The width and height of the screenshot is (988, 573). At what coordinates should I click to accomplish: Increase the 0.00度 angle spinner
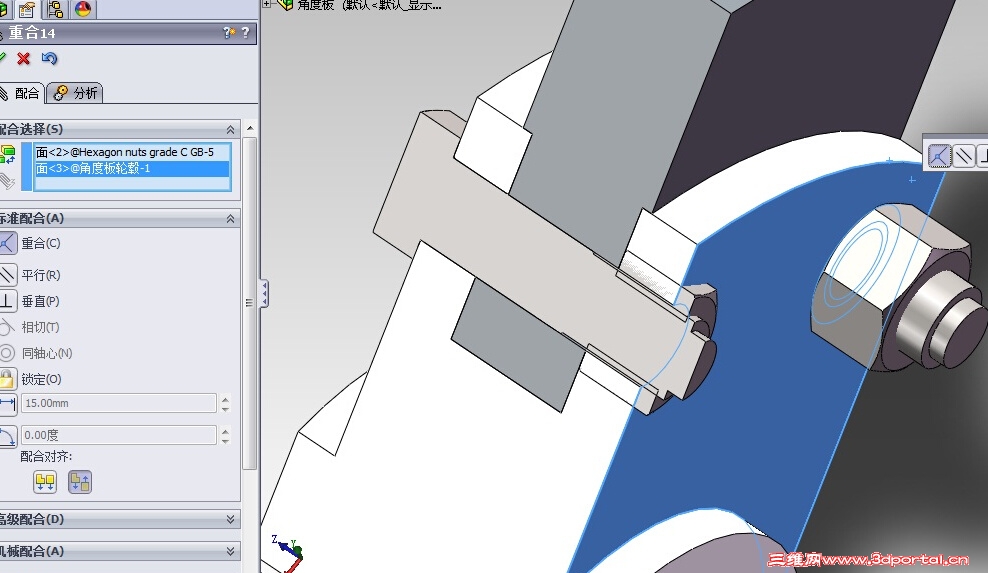(x=226, y=431)
